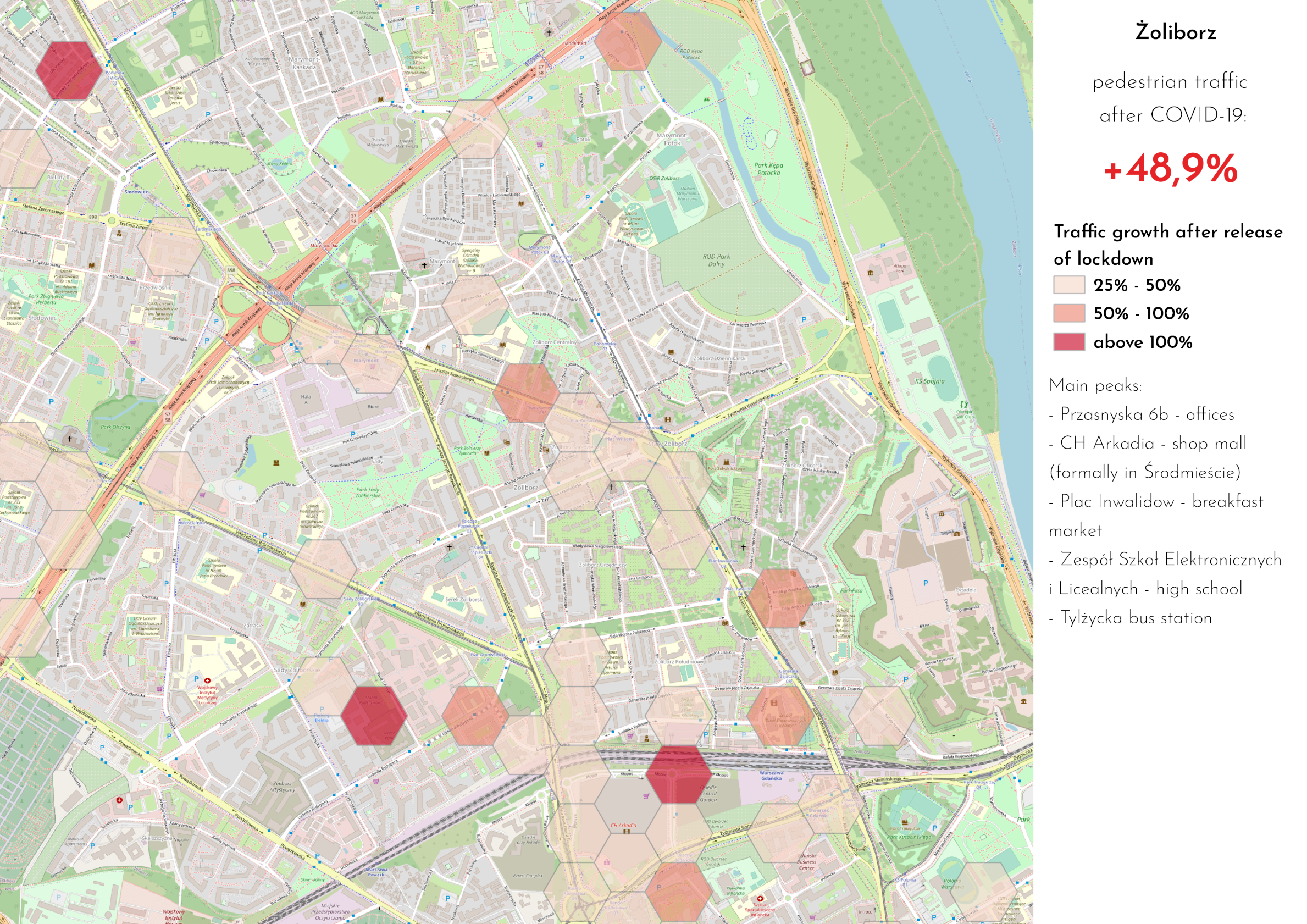The image size is (1307, 924).
Task: Click the Warszawa Gdańska station label
Action: click(771, 776)
